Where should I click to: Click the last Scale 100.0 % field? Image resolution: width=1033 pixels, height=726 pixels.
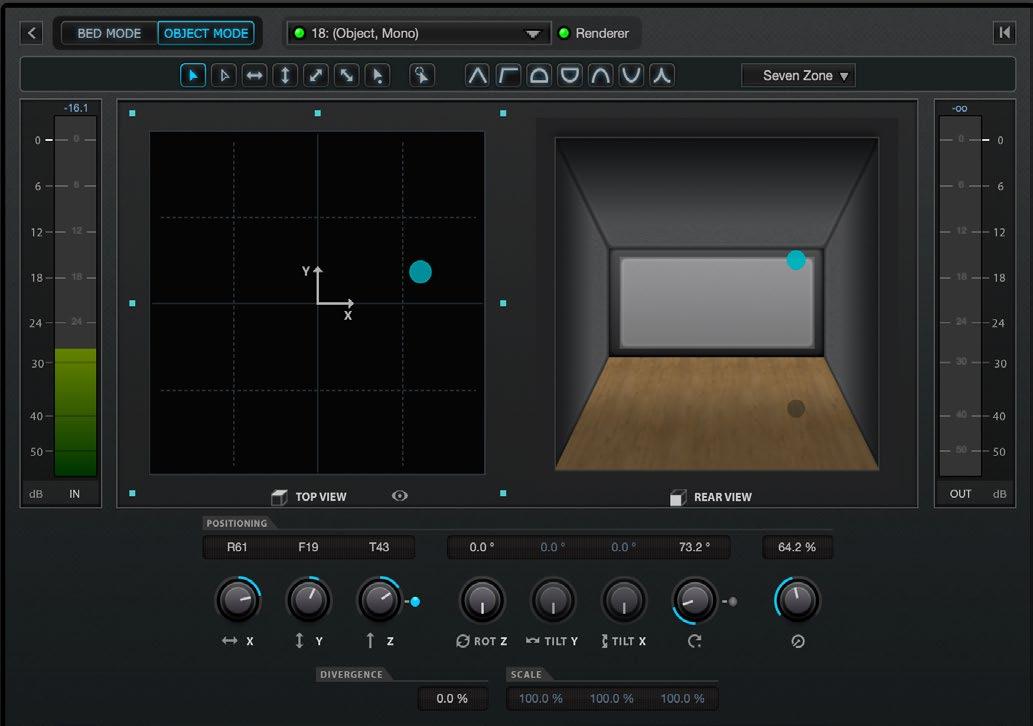coord(683,698)
